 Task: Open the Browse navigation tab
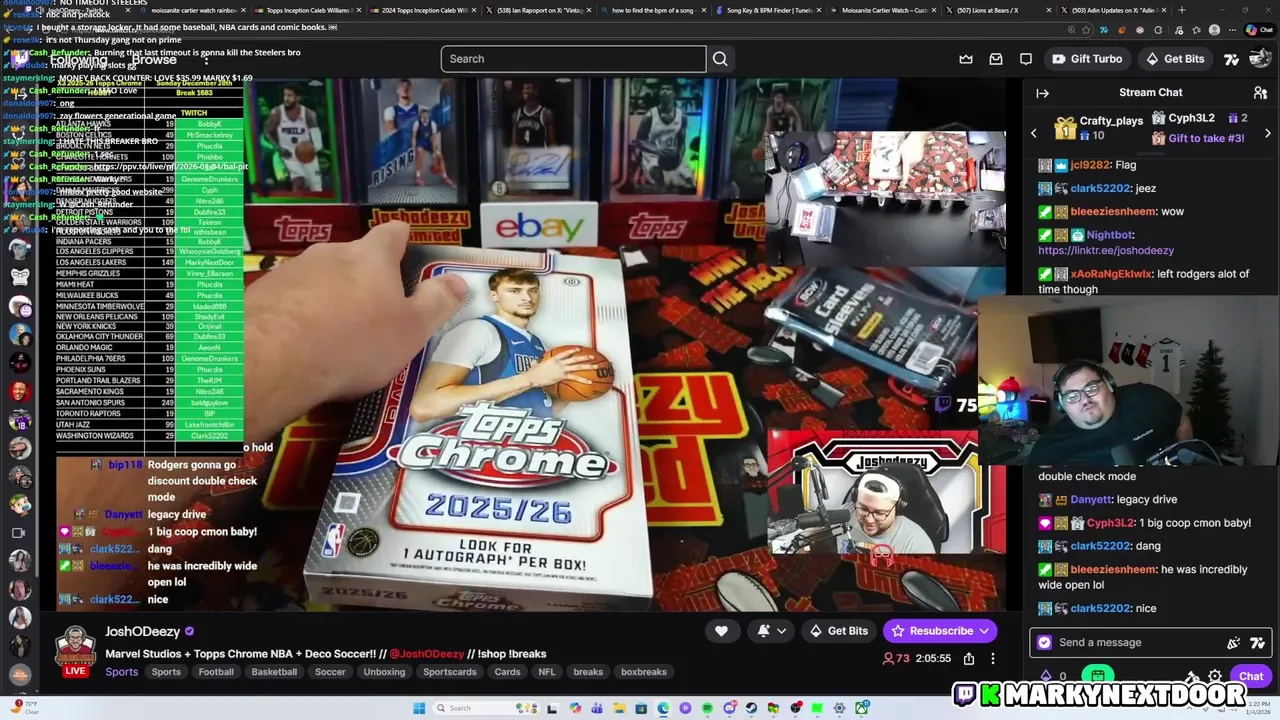tap(154, 59)
